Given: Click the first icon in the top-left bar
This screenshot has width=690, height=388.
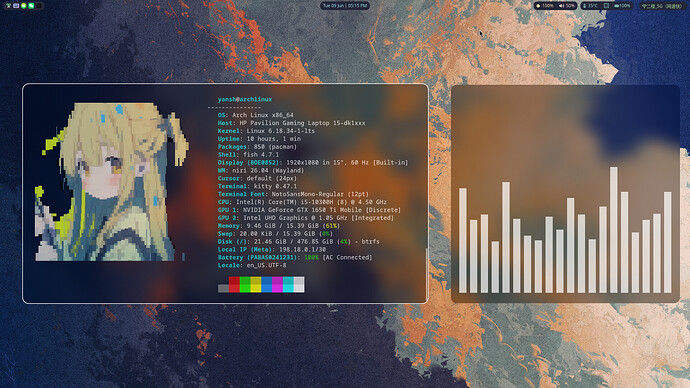Looking at the screenshot, I should tap(8, 6).
